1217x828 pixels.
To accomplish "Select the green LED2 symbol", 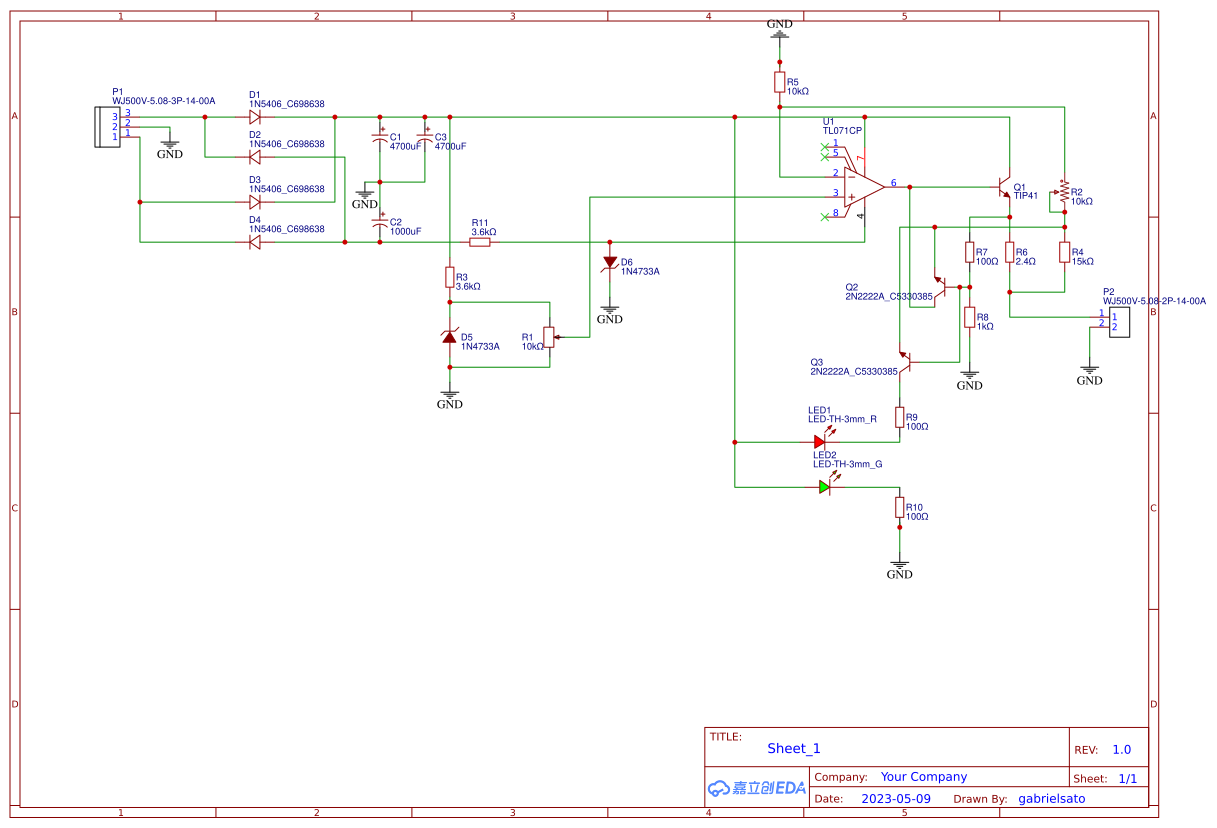I will pos(824,487).
